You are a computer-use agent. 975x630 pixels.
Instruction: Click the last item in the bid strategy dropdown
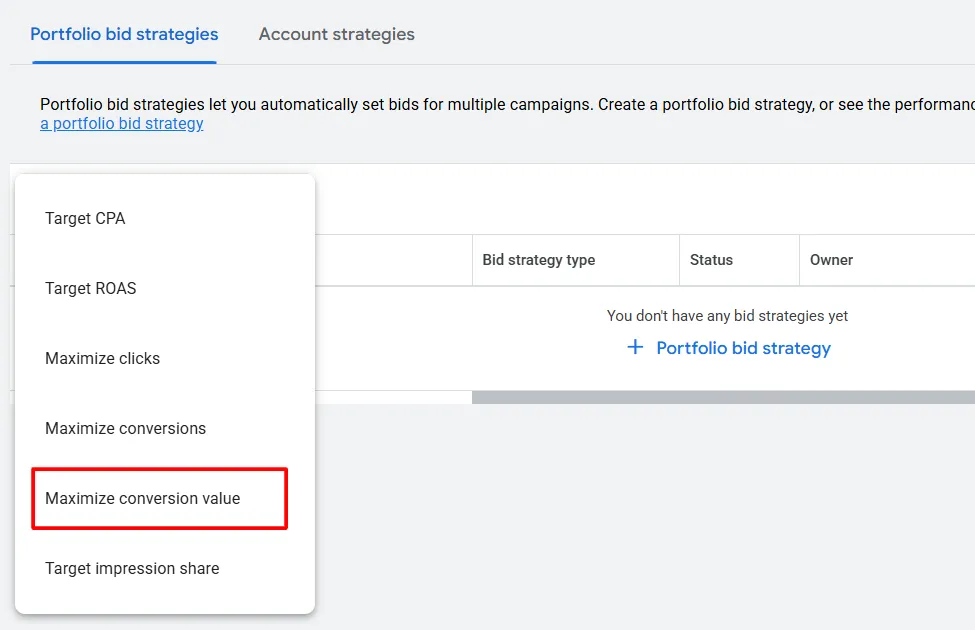coord(132,568)
